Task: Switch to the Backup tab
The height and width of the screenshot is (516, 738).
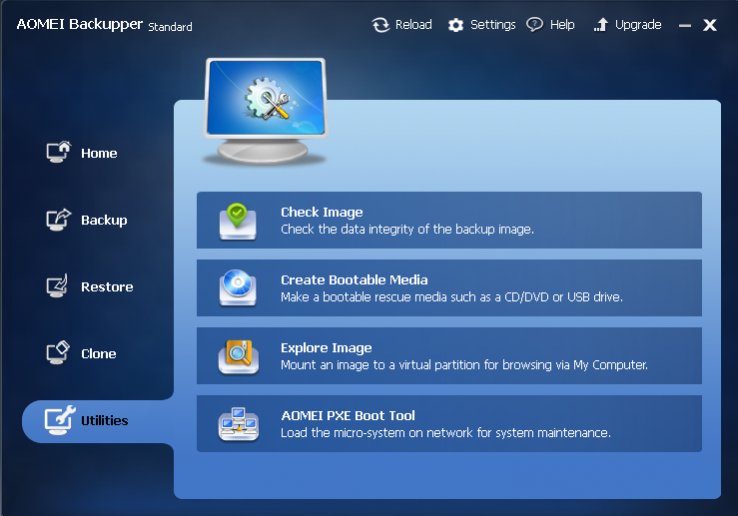Action: pyautogui.click(x=104, y=220)
